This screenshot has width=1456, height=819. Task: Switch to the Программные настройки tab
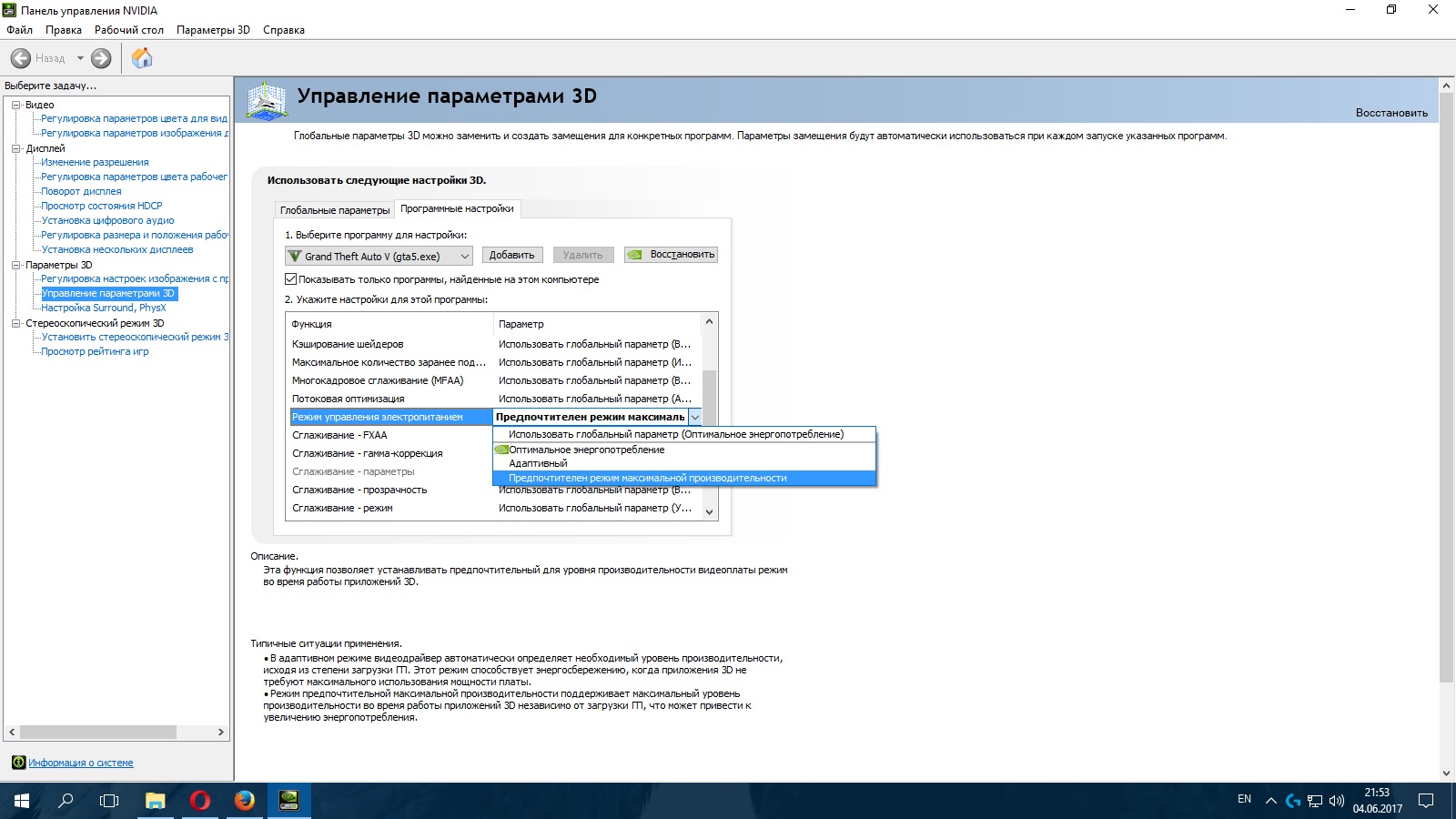457,208
